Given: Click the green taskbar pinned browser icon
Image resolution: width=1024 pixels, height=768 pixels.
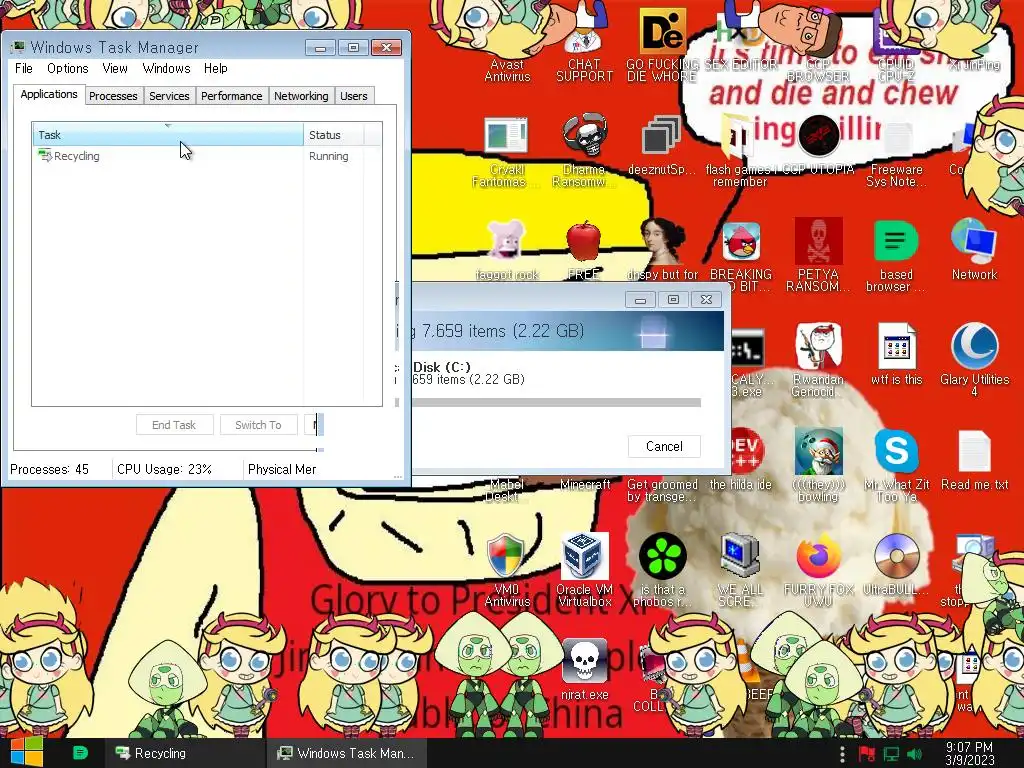Looking at the screenshot, I should [80, 753].
